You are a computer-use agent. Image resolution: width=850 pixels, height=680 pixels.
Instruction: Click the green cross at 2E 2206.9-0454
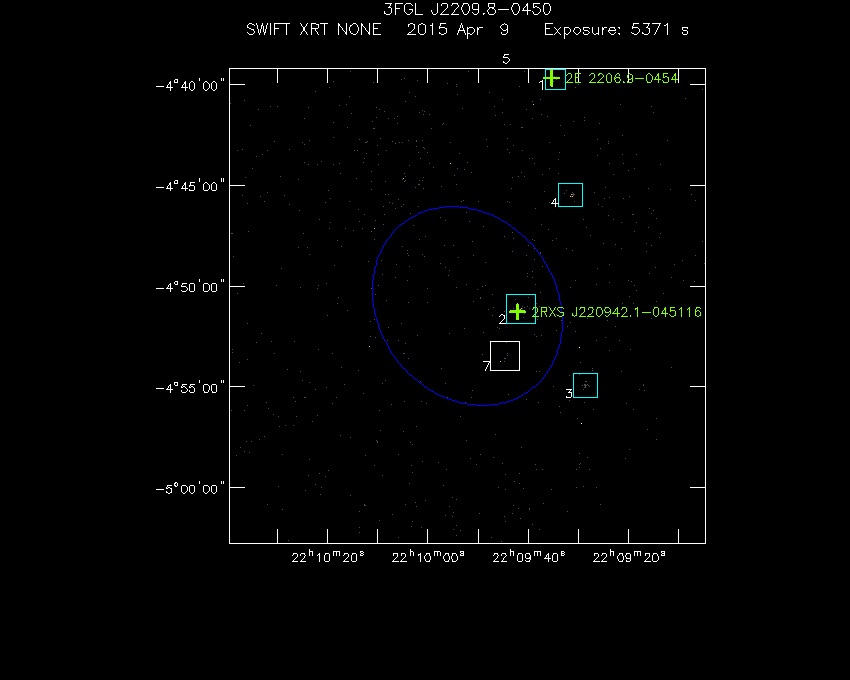(551, 78)
